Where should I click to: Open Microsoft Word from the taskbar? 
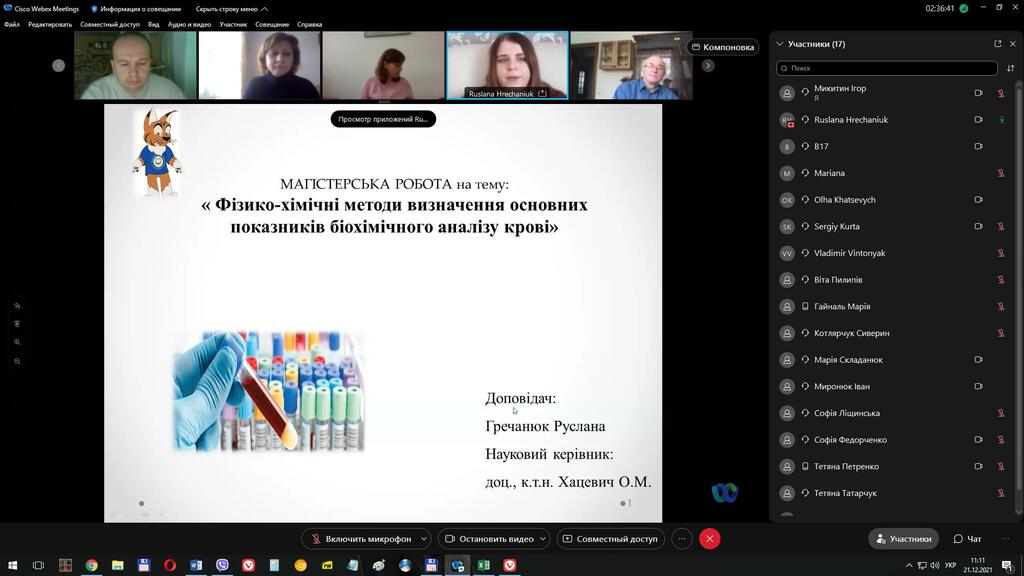click(196, 565)
